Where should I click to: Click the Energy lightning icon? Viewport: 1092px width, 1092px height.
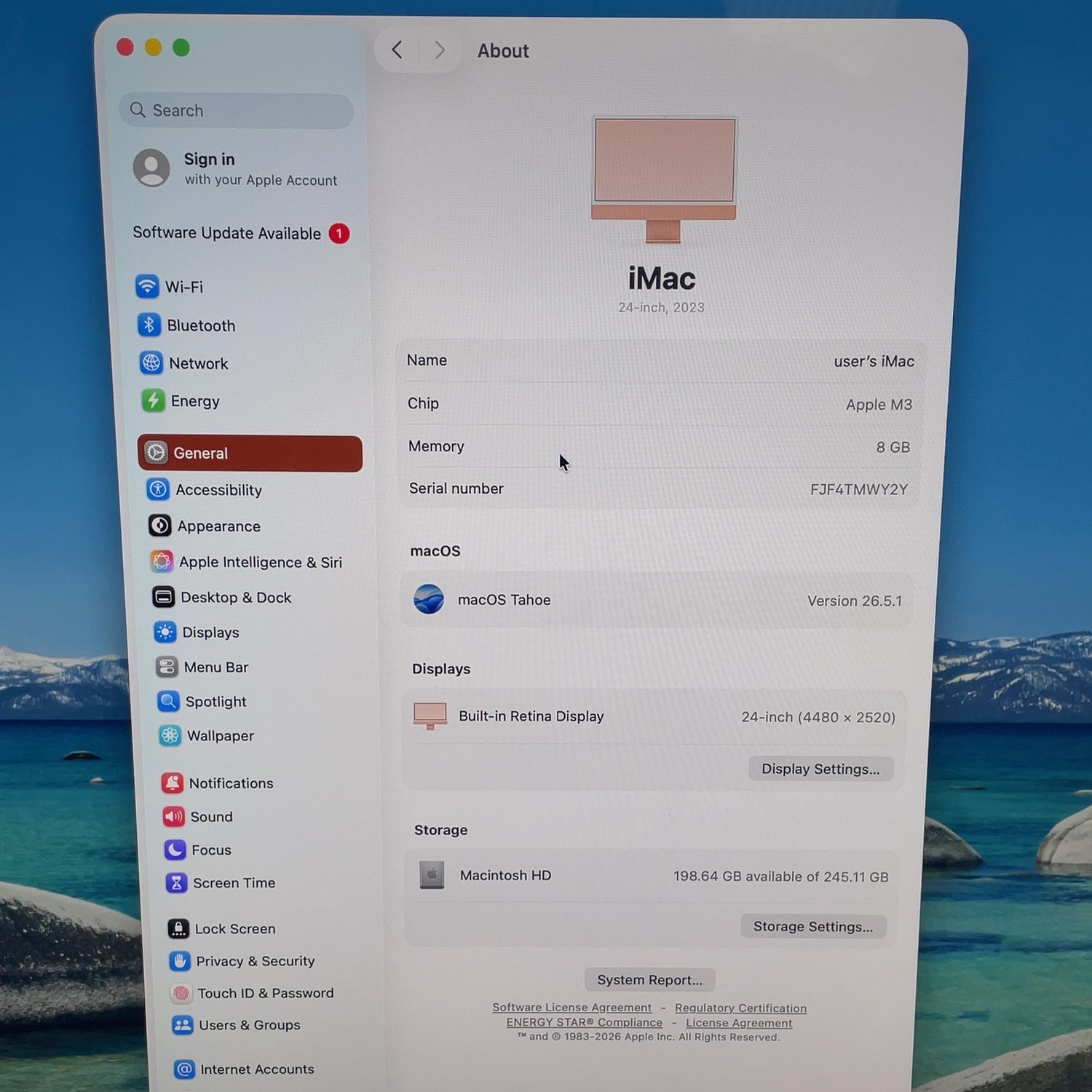153,400
